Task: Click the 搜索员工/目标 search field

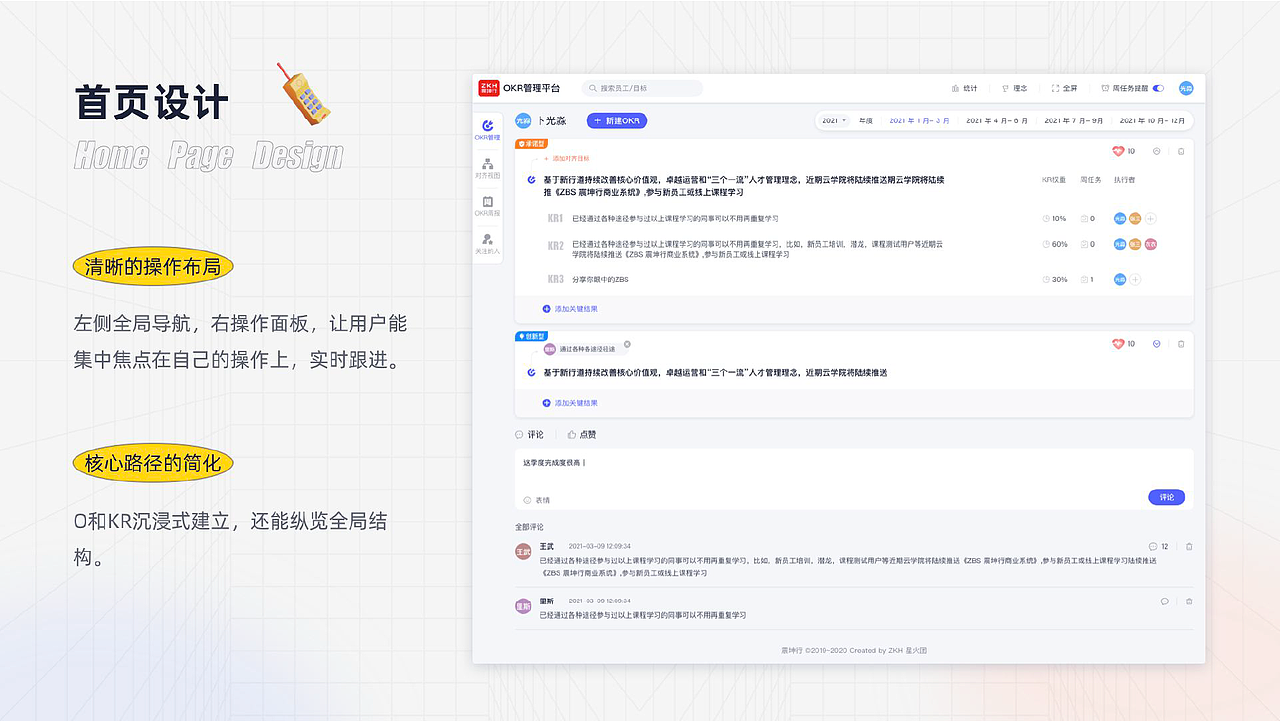Action: pyautogui.click(x=642, y=88)
